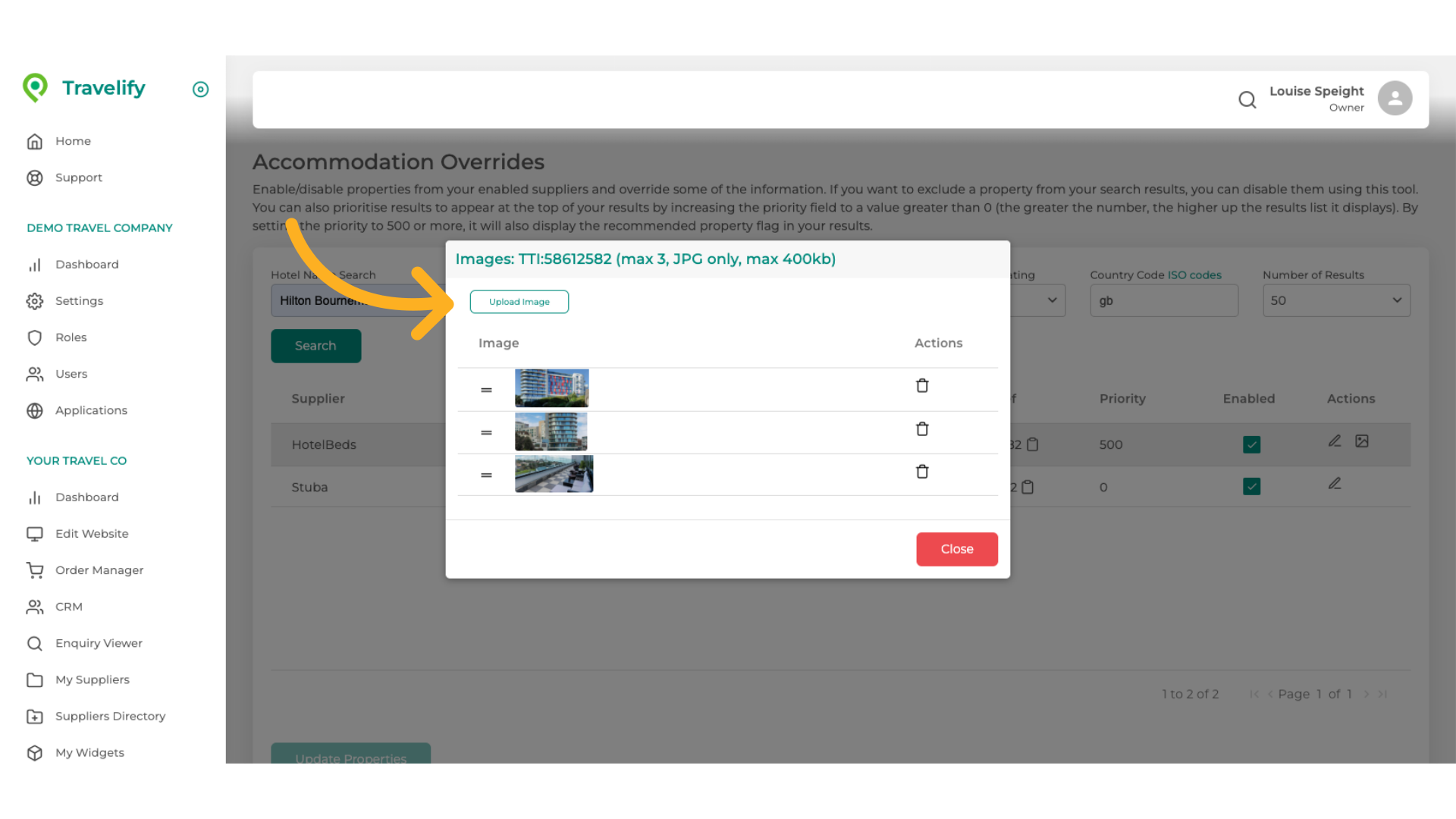Disable the Enabled checkbox for Stuba
Image resolution: width=1456 pixels, height=819 pixels.
(x=1251, y=486)
